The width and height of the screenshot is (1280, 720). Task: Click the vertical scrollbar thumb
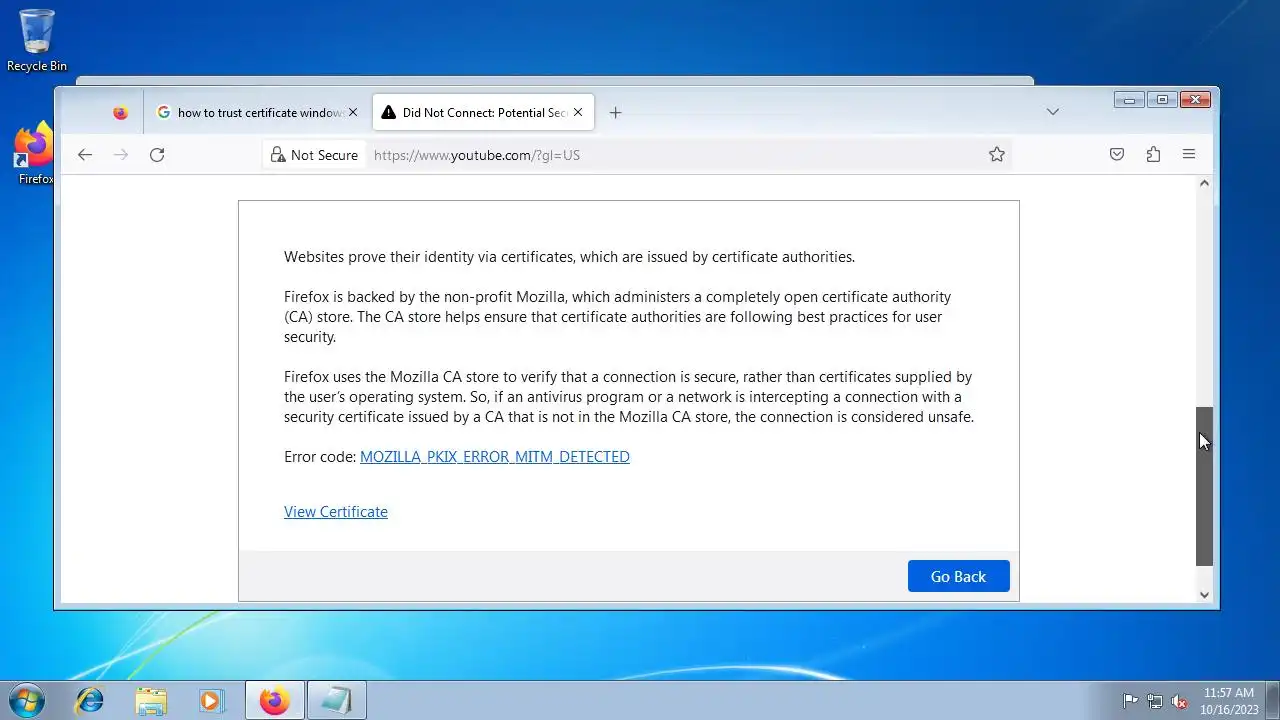[1204, 486]
